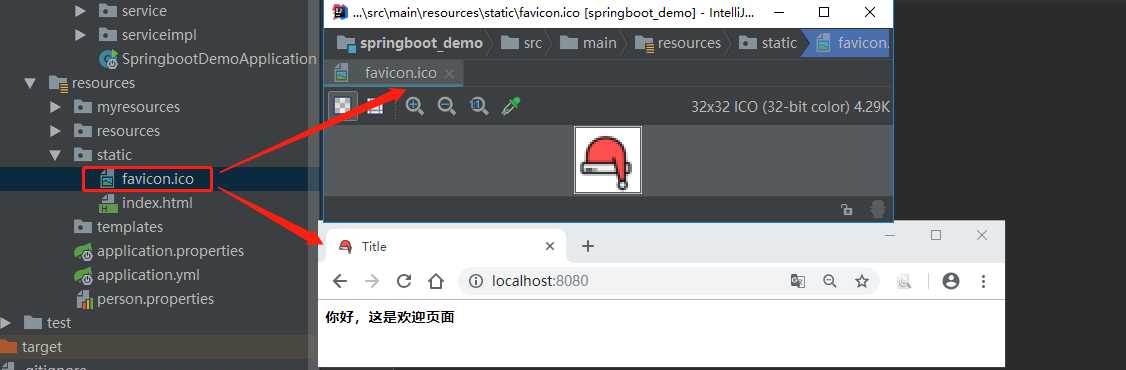Screen dimensions: 1126x370
Task: View site information icon in address bar
Action: point(475,281)
